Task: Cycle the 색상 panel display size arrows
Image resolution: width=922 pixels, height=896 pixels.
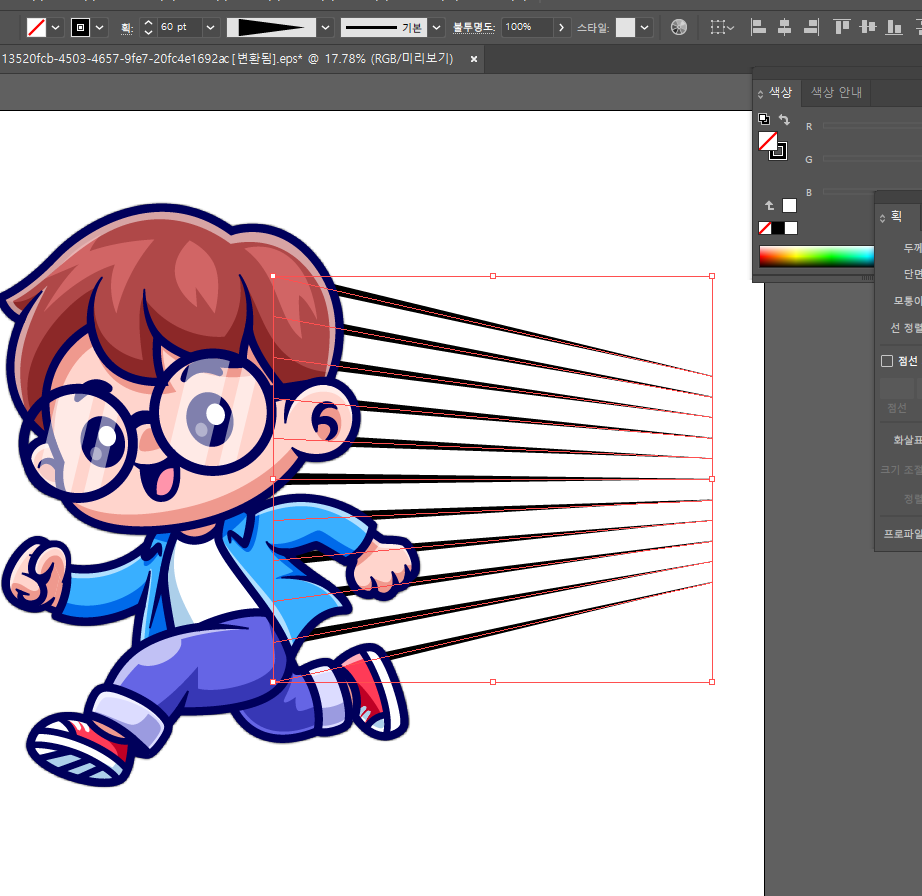Action: tap(760, 94)
